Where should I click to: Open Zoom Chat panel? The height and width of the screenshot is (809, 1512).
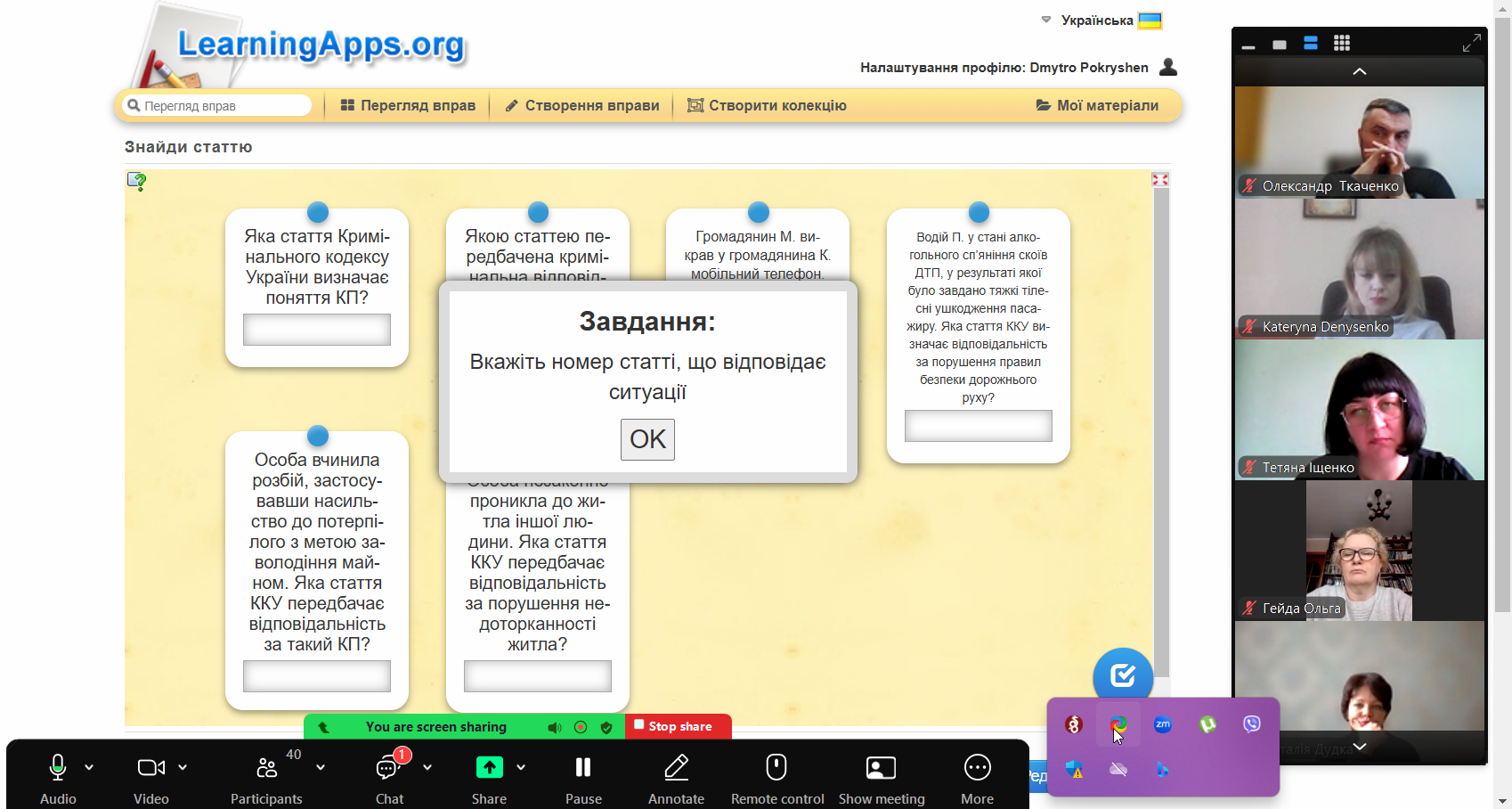[x=389, y=768]
